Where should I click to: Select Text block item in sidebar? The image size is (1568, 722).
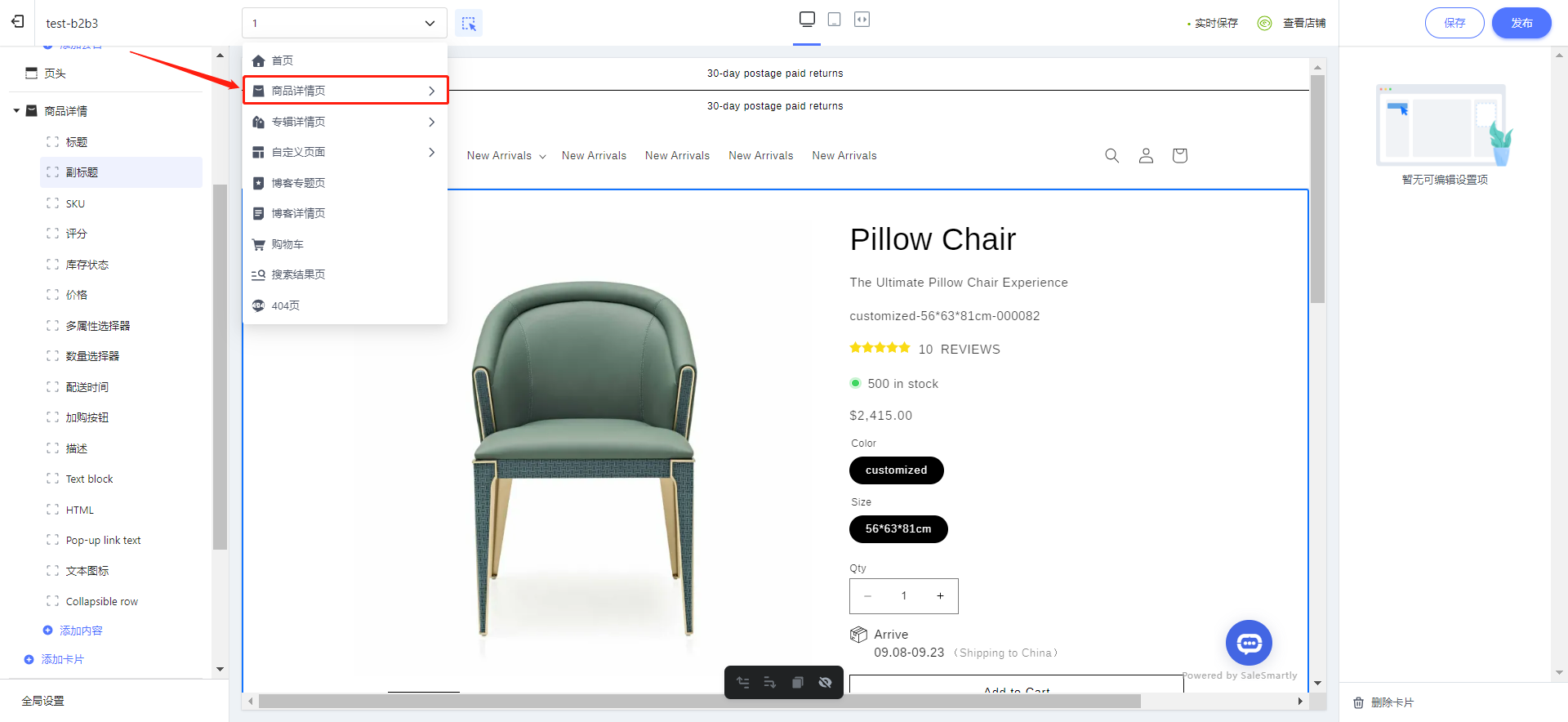[121, 479]
